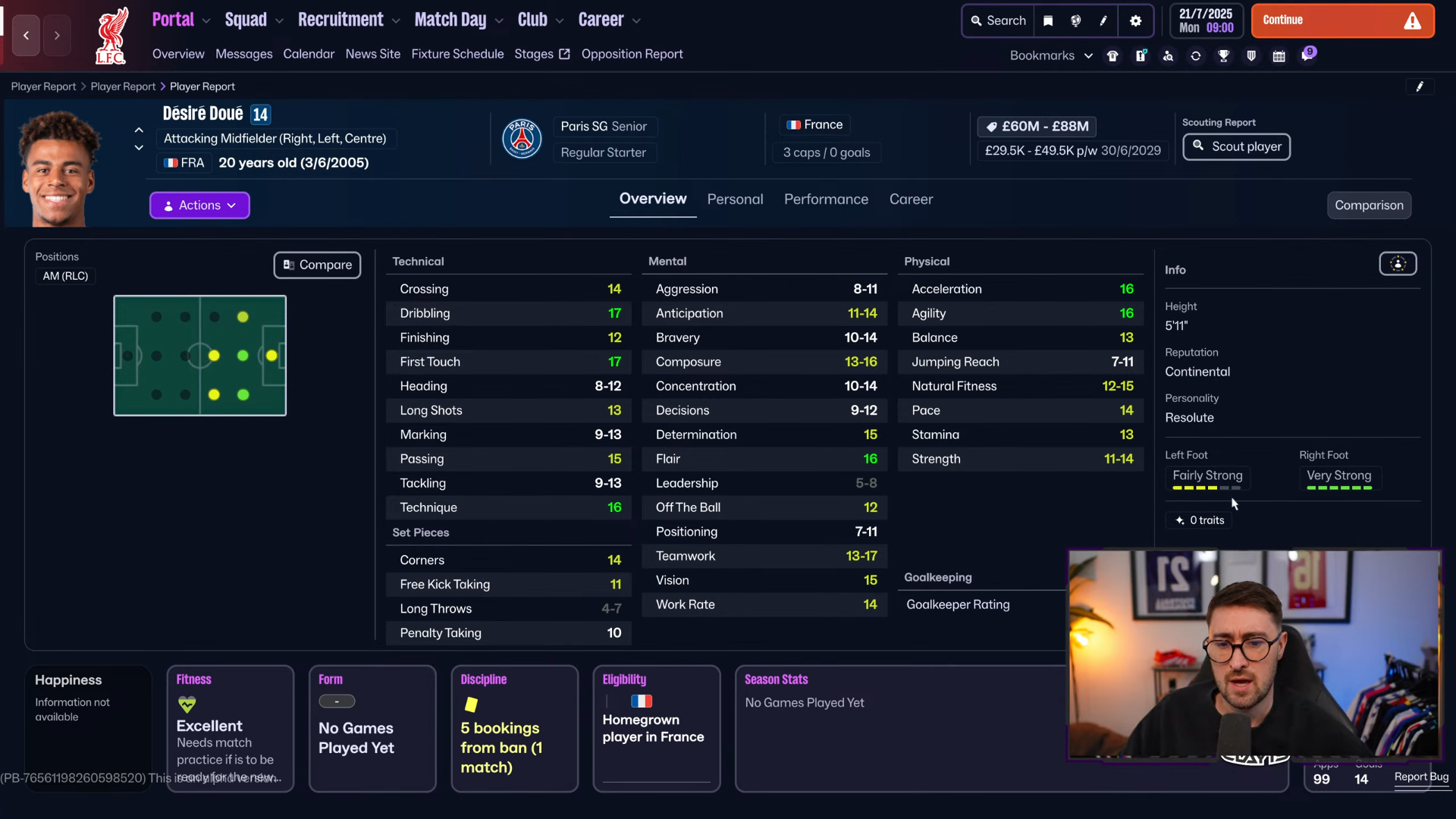
Task: Click the Scout player button
Action: (1236, 146)
